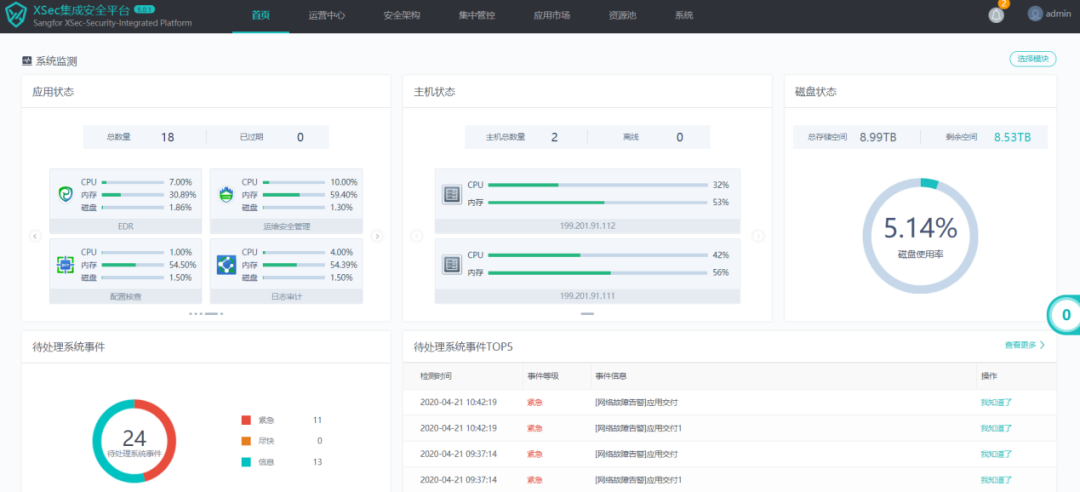Open the 应用市场 tab
Image resolution: width=1080 pixels, height=492 pixels.
[x=552, y=16]
